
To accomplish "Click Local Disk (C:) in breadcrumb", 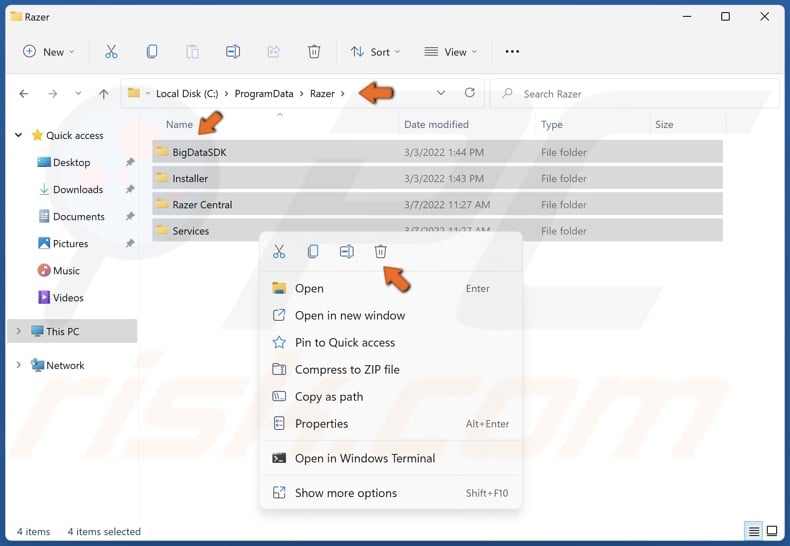I will pos(187,94).
